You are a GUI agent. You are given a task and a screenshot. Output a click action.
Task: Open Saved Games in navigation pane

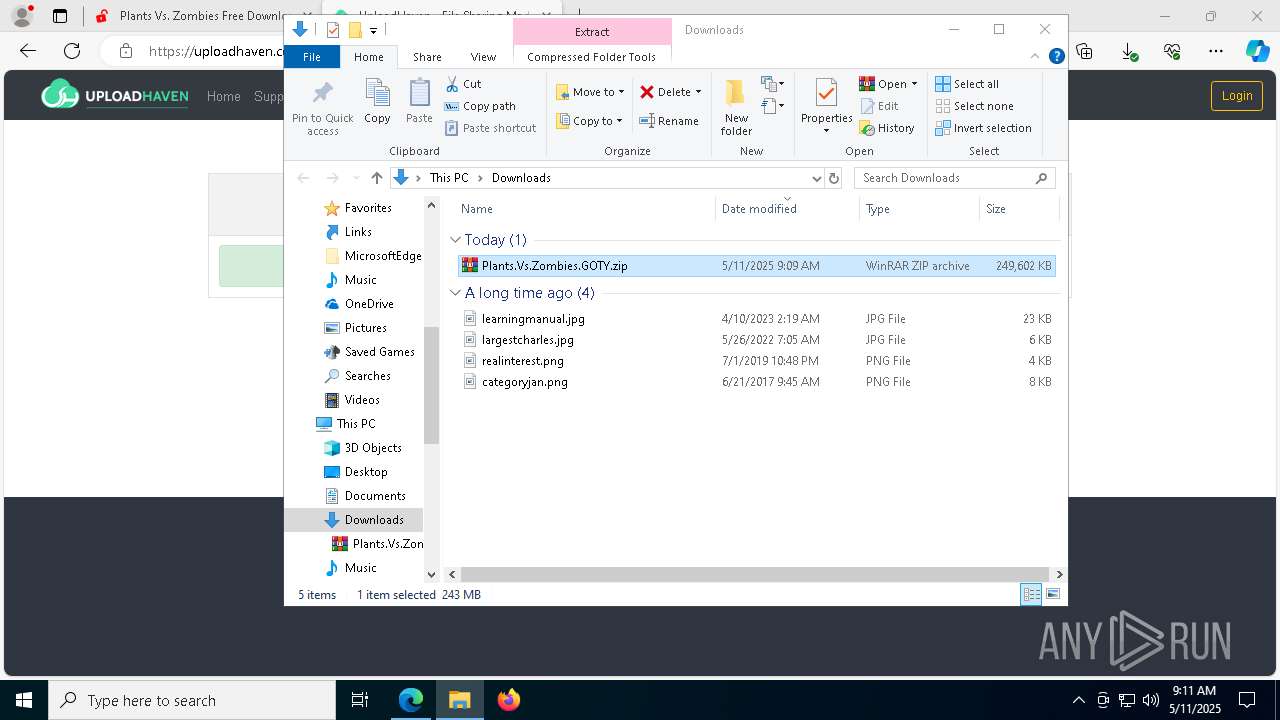(379, 352)
